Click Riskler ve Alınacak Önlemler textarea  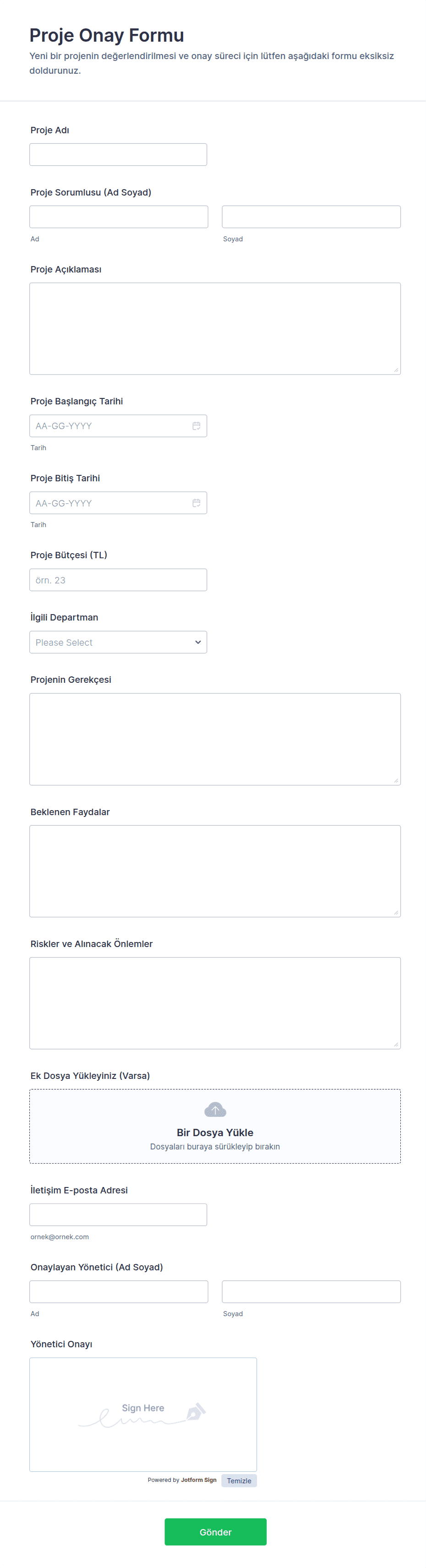pos(215,1003)
